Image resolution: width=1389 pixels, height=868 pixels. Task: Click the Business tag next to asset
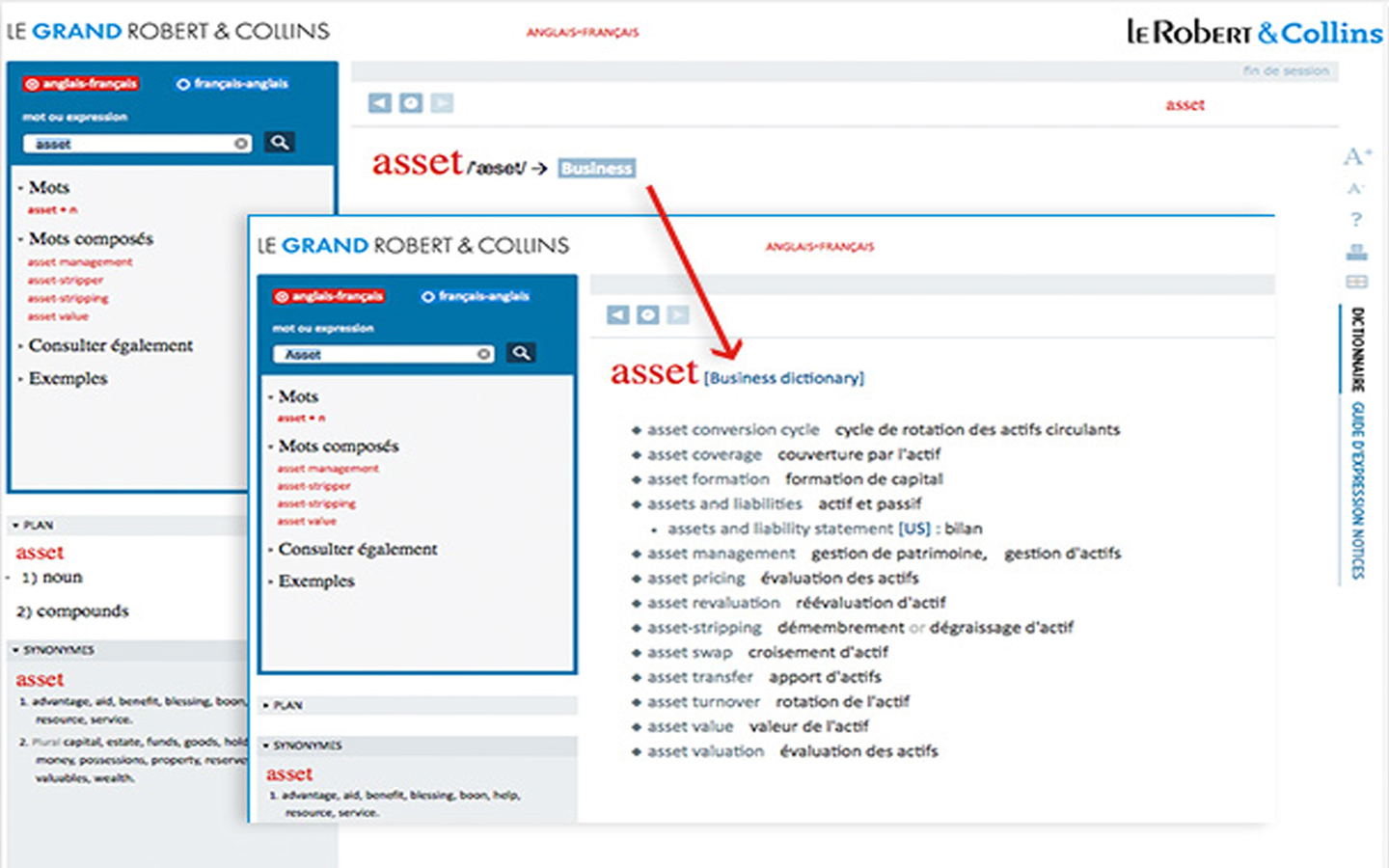click(x=596, y=168)
